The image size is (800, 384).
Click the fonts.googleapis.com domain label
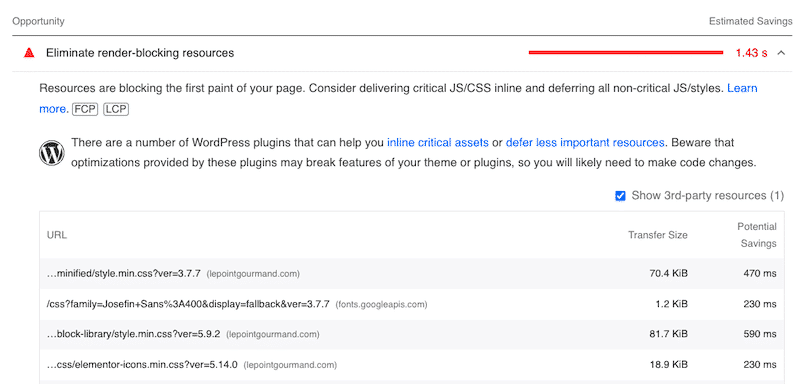coord(381,304)
